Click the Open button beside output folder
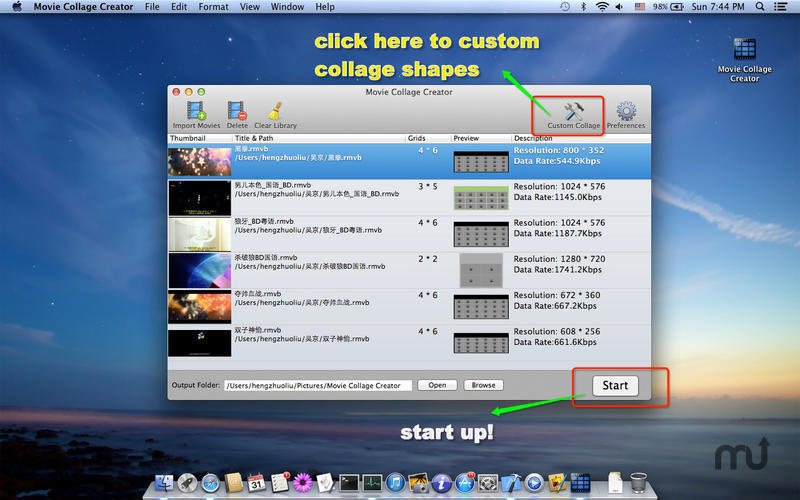Viewport: 800px width, 500px height. tap(438, 385)
